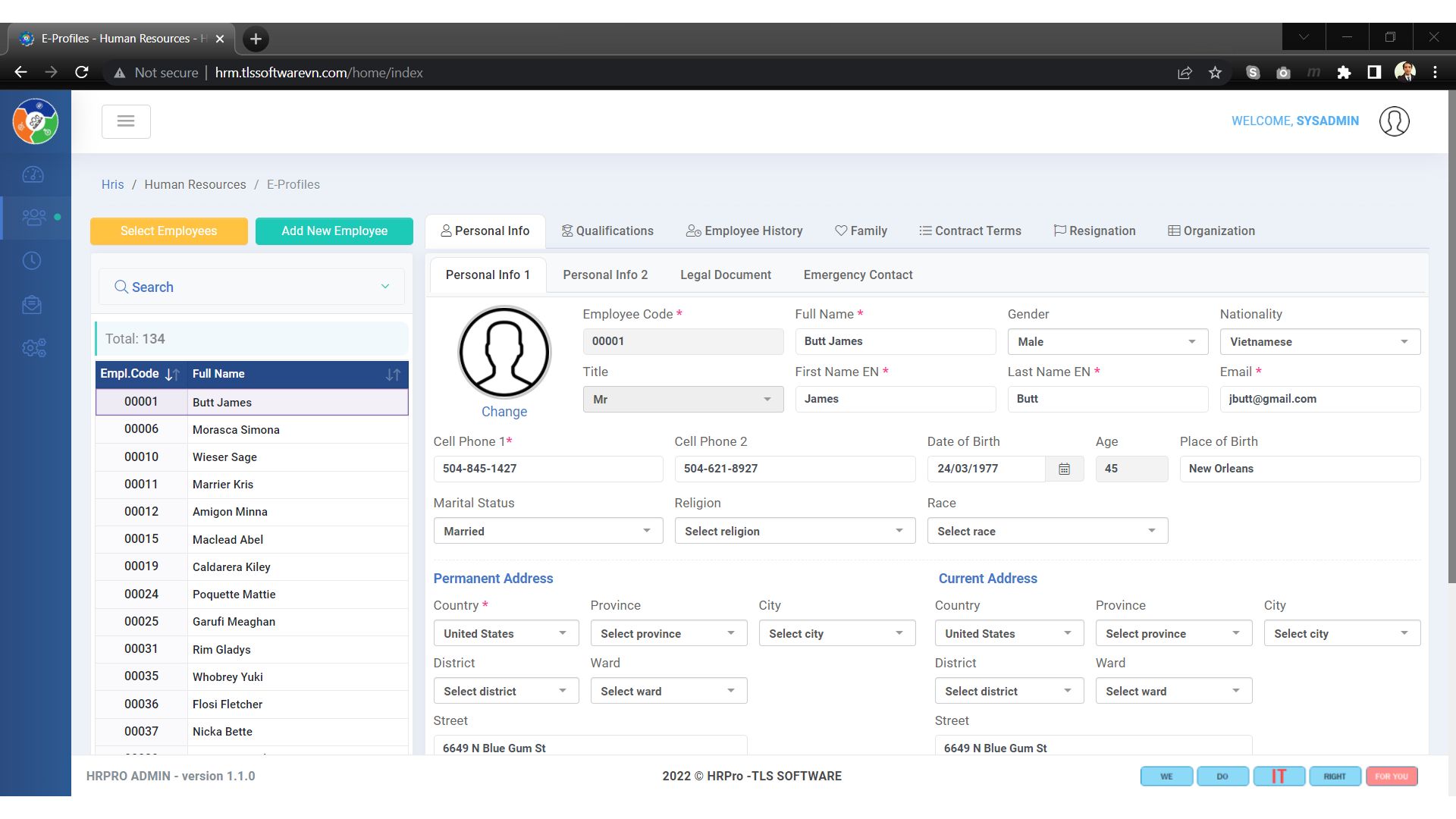Open the Marital Status dropdown
Viewport: 1456px width, 819px height.
[x=548, y=531]
